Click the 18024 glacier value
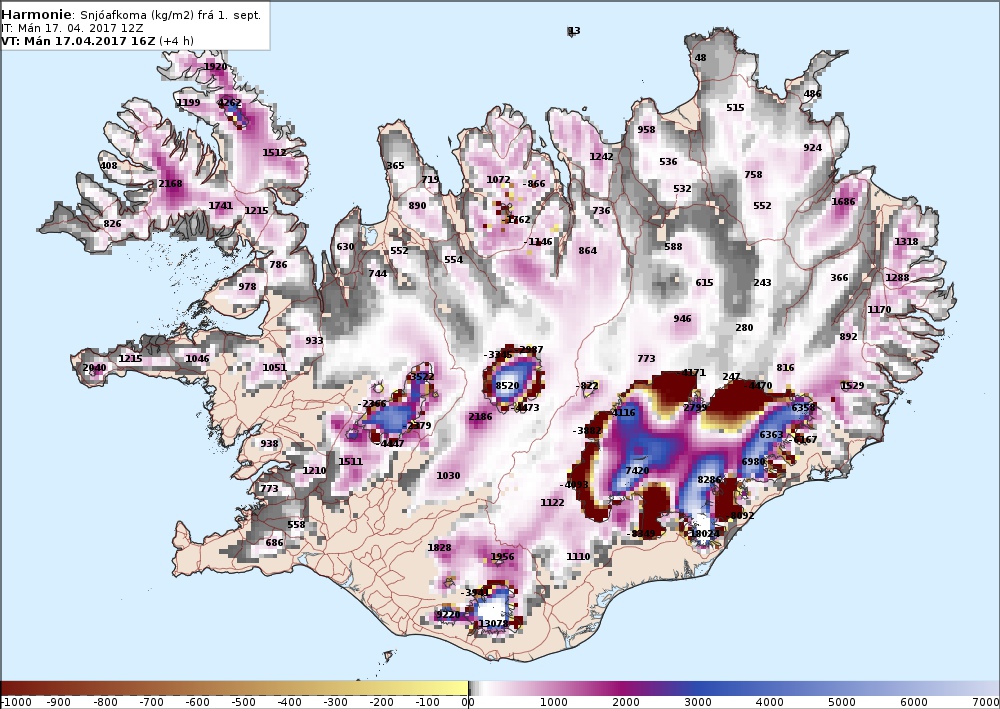Screen dimensions: 1000x709 [704, 534]
